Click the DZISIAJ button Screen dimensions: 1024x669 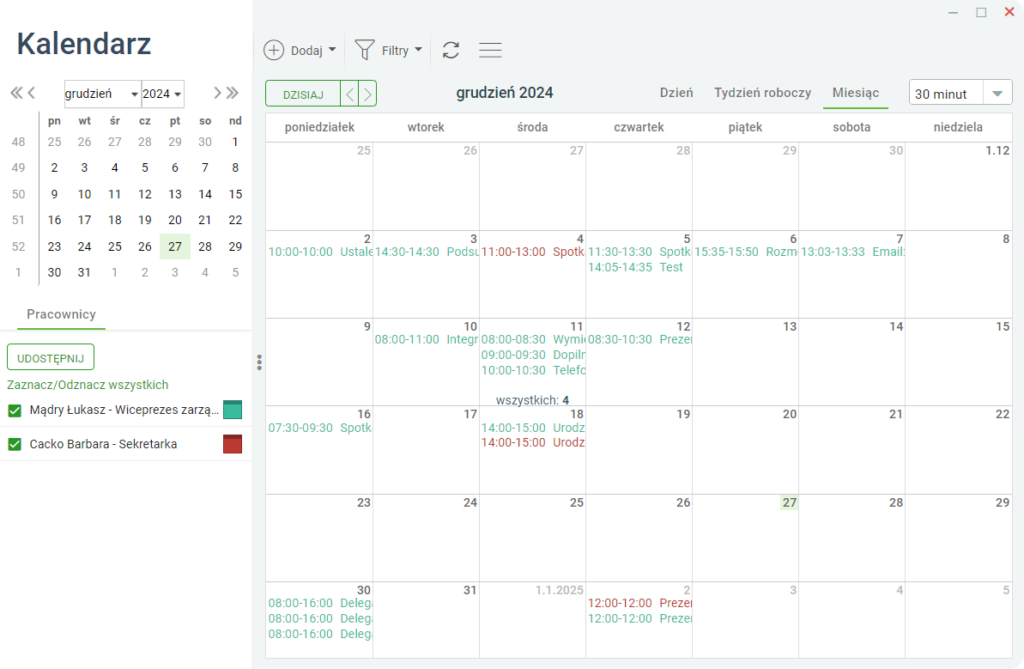(x=303, y=94)
